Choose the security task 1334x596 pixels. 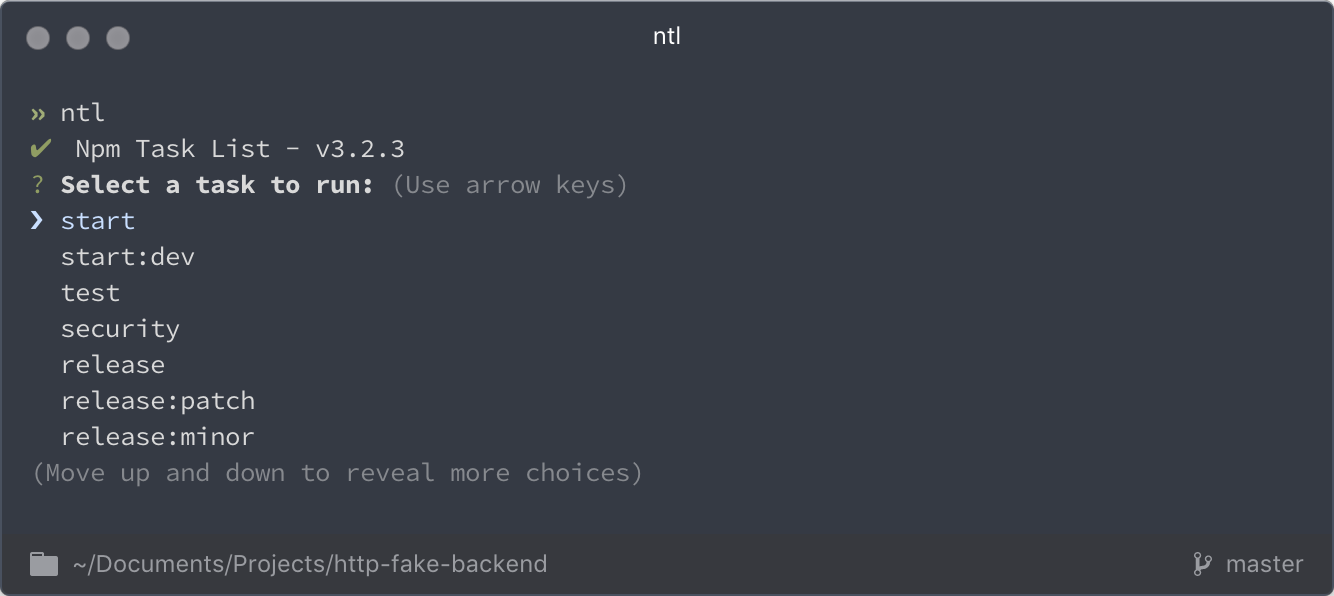tap(120, 328)
